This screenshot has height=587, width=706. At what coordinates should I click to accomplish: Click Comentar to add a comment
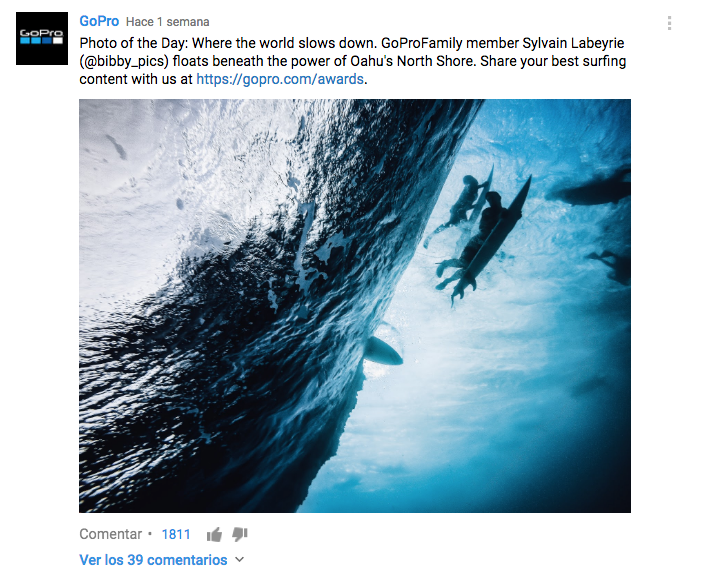tap(111, 534)
